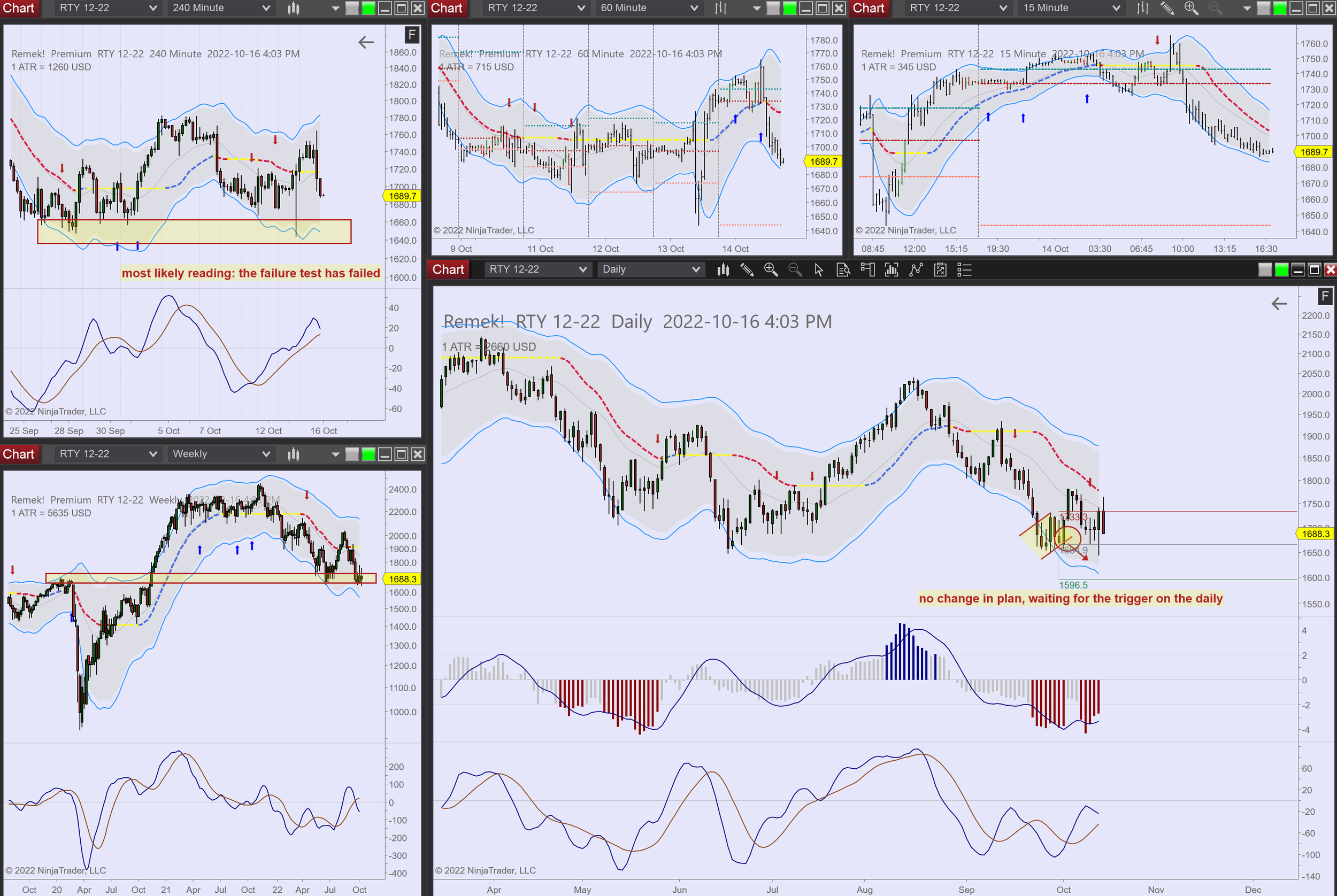Select the cursor pointer tool
1337x896 pixels.
(x=819, y=270)
